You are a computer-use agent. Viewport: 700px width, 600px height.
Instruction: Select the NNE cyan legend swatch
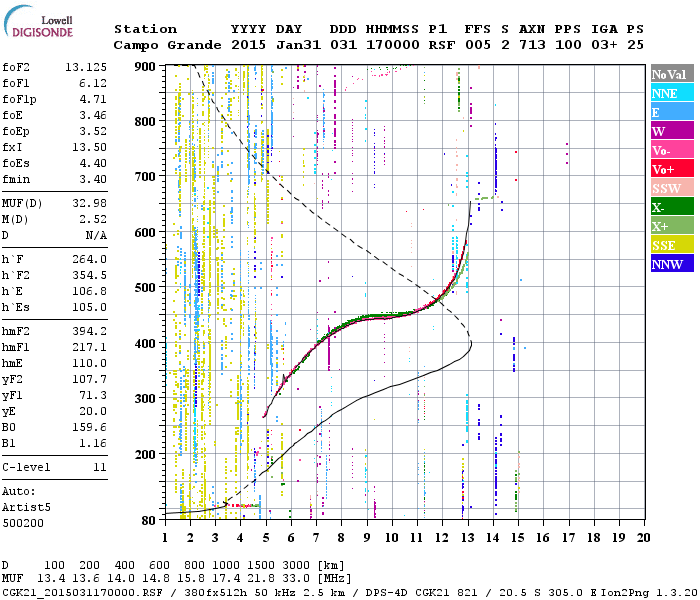672,93
